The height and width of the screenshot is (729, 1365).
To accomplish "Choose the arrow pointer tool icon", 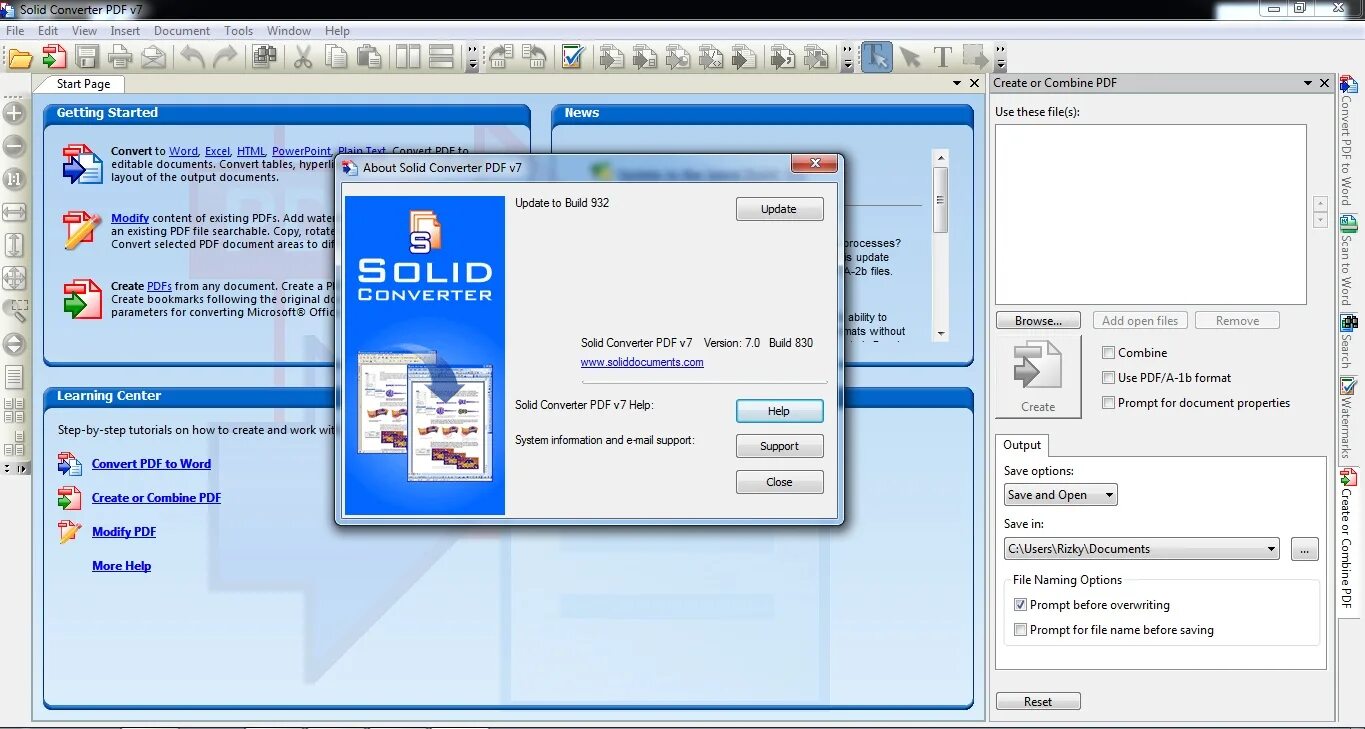I will point(909,57).
